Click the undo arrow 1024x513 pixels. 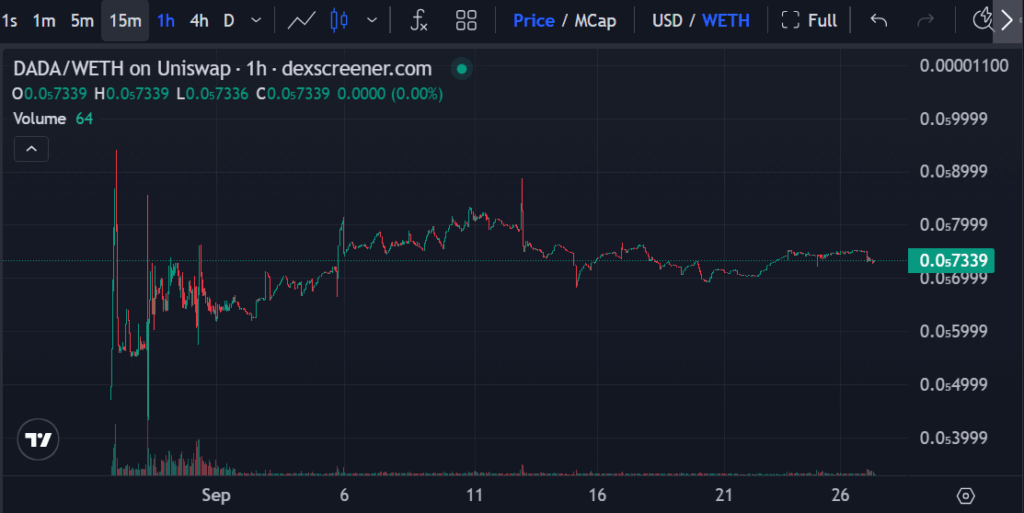click(879, 20)
